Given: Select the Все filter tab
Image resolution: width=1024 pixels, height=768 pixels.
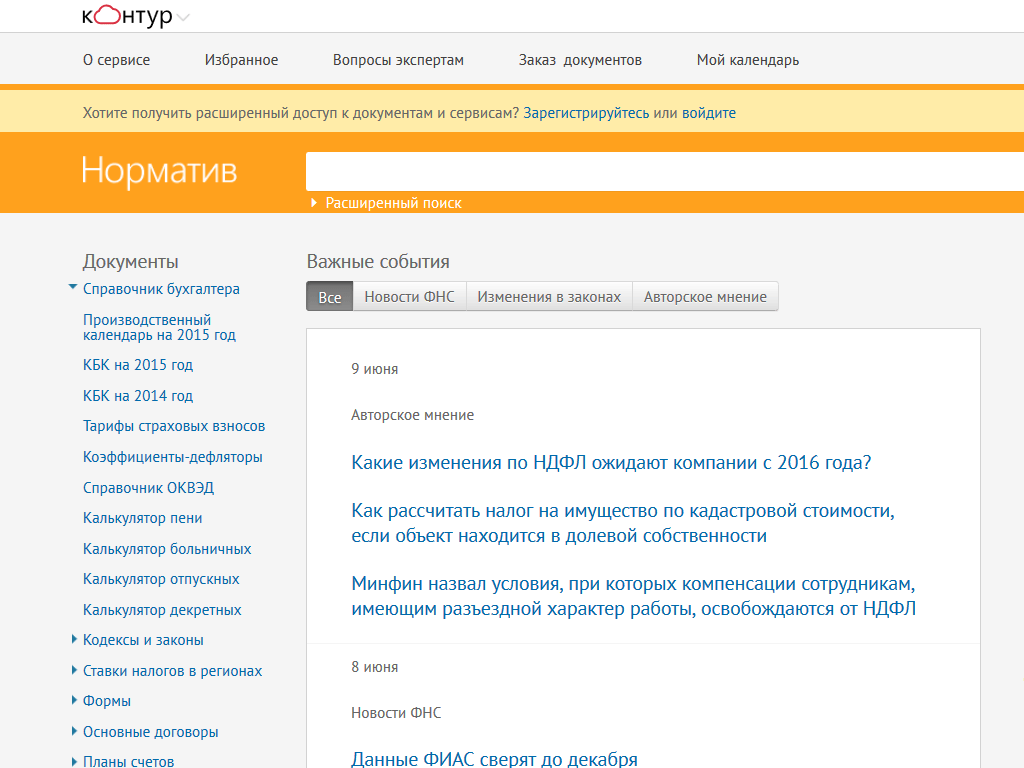Looking at the screenshot, I should tap(330, 296).
